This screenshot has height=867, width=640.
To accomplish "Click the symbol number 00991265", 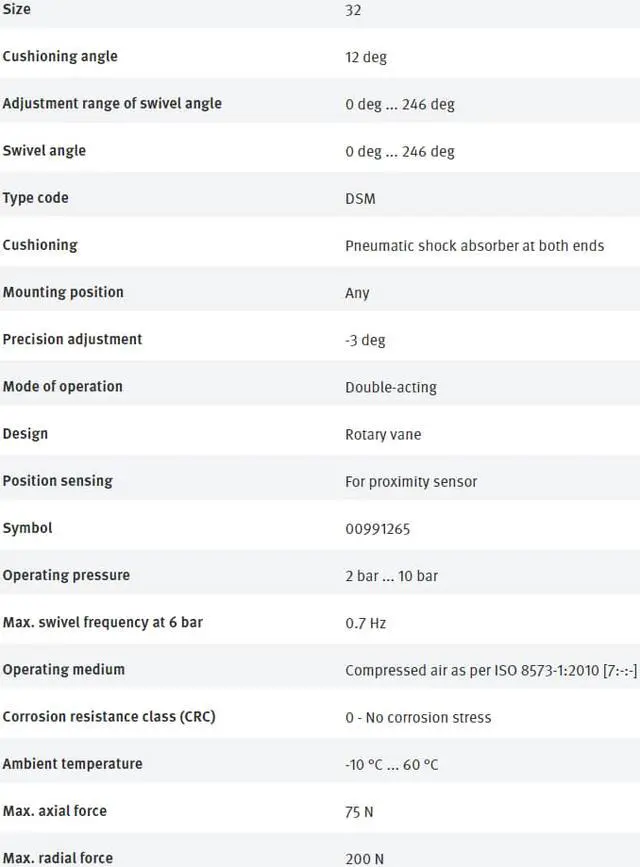I will tap(378, 528).
